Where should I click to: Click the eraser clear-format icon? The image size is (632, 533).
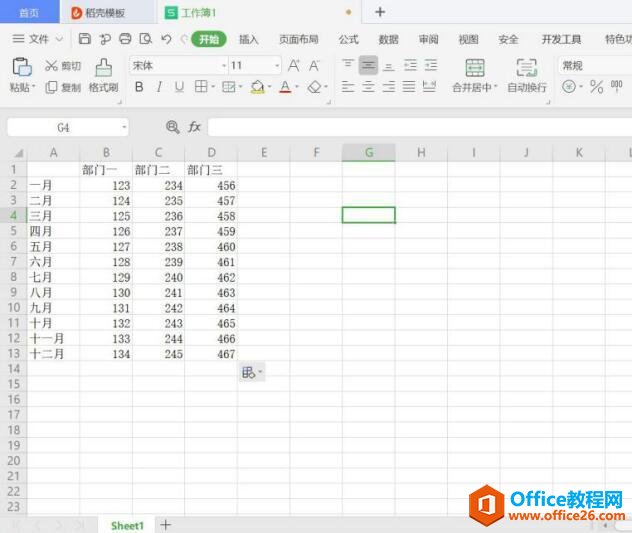tap(314, 87)
